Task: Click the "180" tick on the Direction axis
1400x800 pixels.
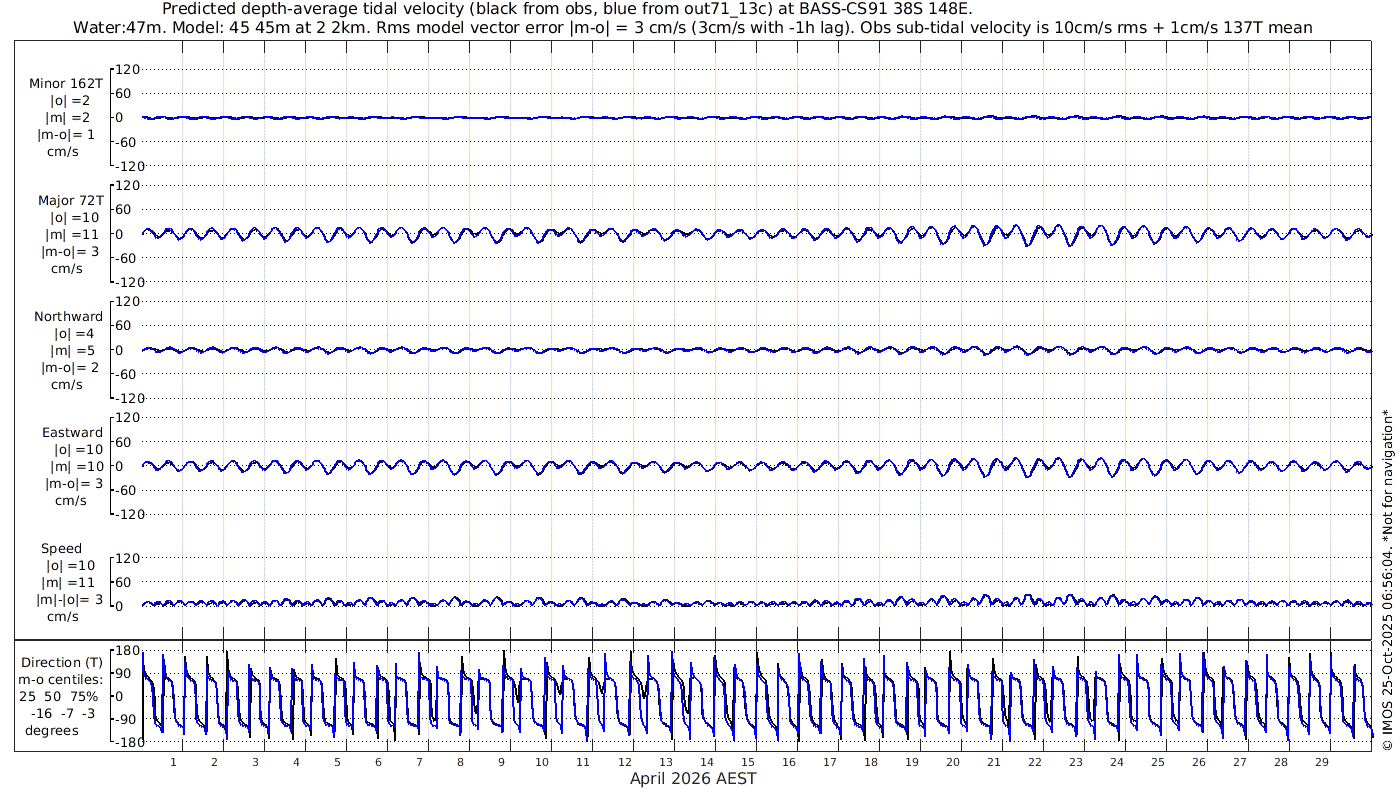Action: tap(127, 651)
